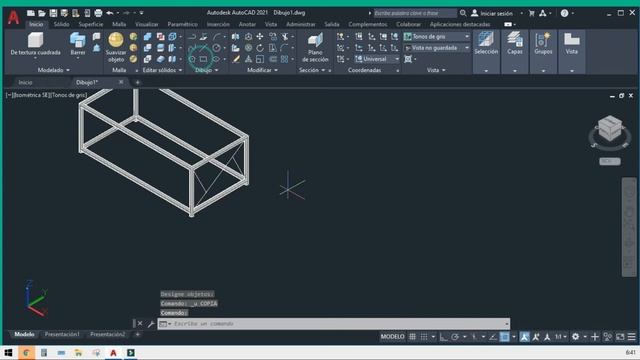Select the De textura cuadrada box tool
This screenshot has width=640, height=360.
click(x=35, y=44)
